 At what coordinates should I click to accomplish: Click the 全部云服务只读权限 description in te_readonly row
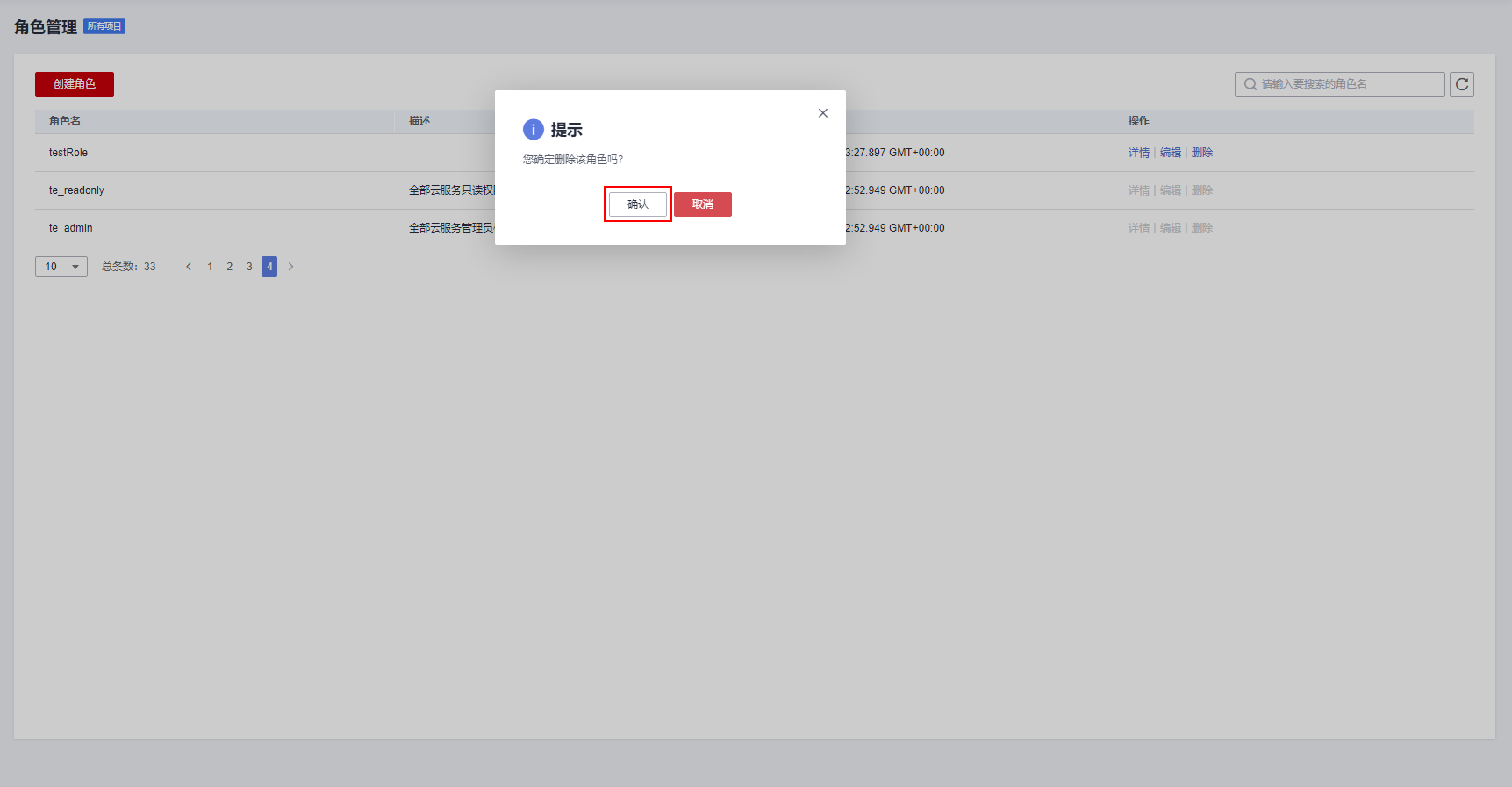[x=452, y=190]
